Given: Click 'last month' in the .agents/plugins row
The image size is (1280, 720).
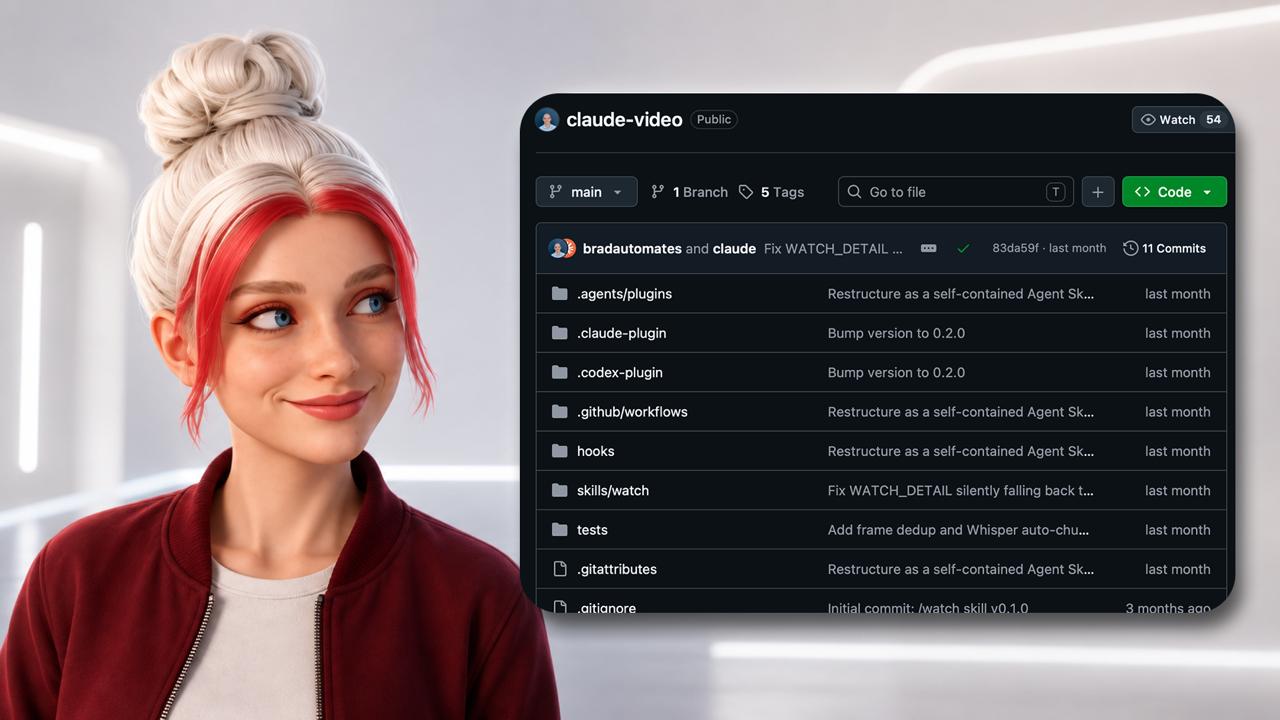Looking at the screenshot, I should [x=1178, y=294].
